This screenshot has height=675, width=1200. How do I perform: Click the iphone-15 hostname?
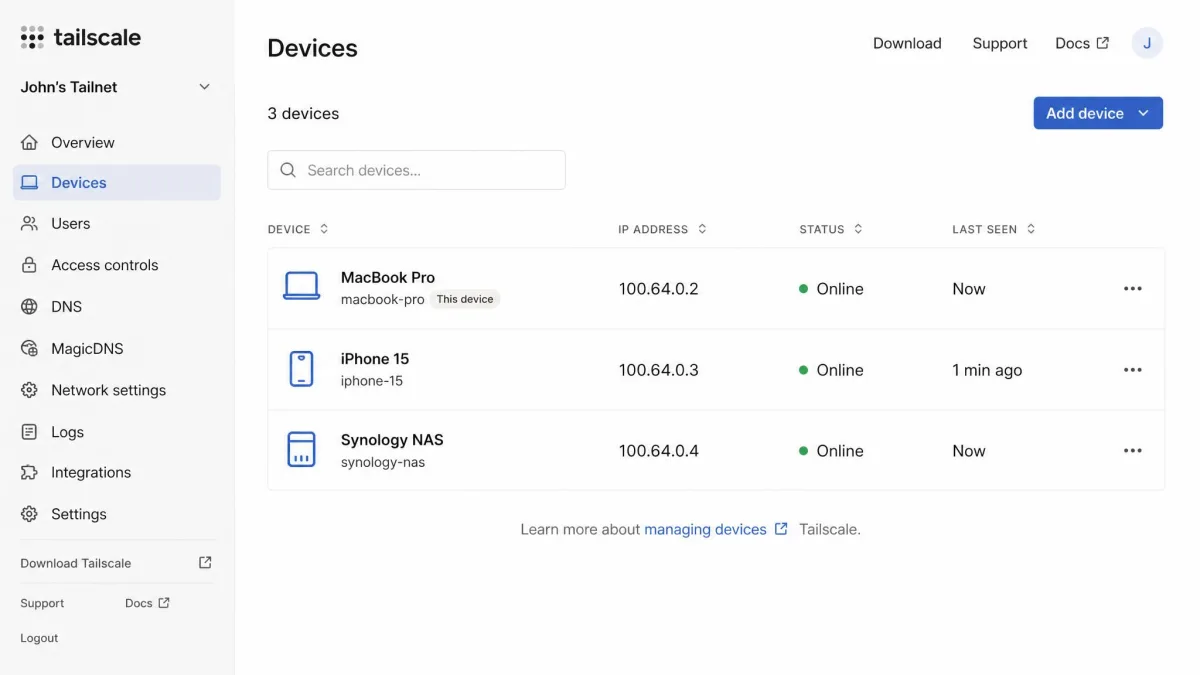click(372, 381)
